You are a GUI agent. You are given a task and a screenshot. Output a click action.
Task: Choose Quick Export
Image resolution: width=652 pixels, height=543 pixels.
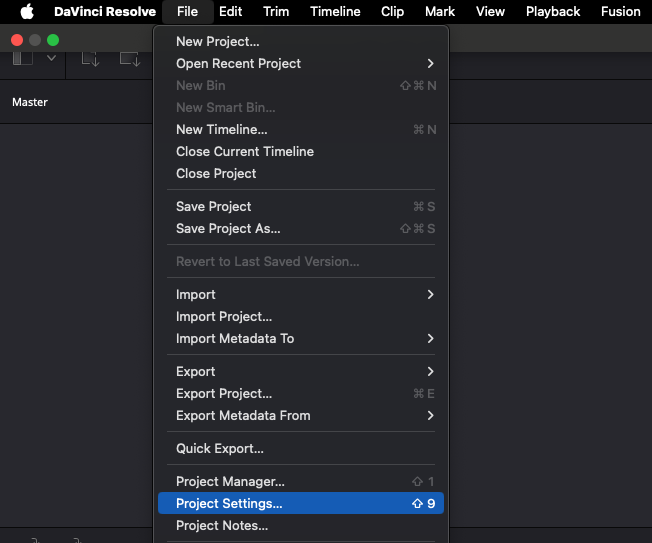pos(220,448)
